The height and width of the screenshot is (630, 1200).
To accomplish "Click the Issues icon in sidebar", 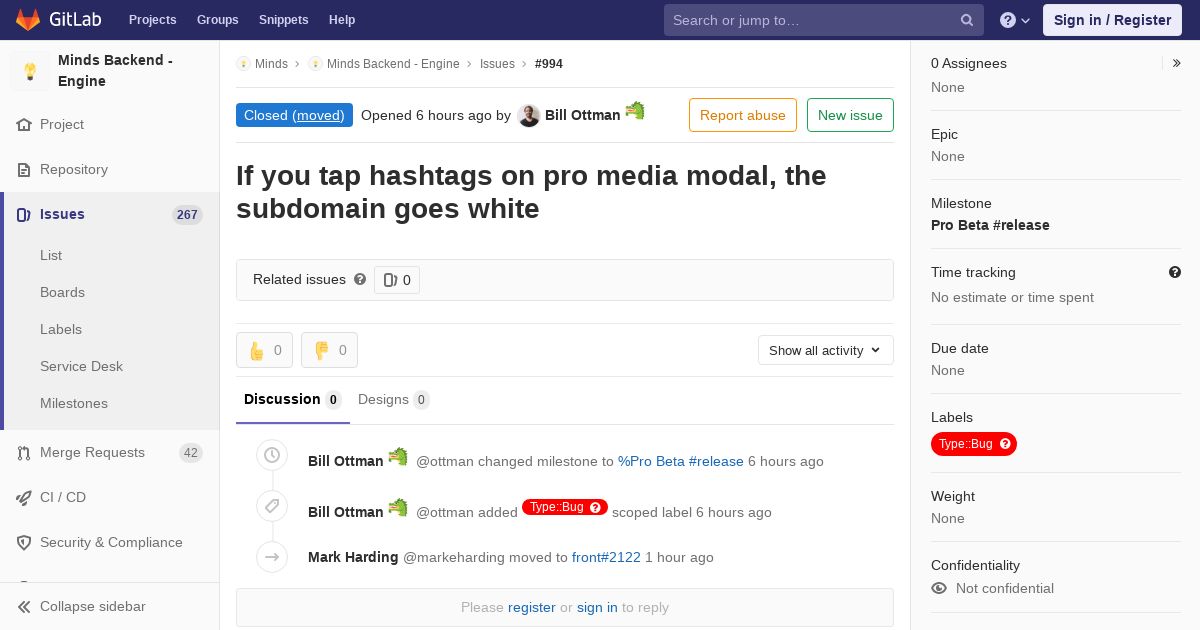I will click(24, 215).
